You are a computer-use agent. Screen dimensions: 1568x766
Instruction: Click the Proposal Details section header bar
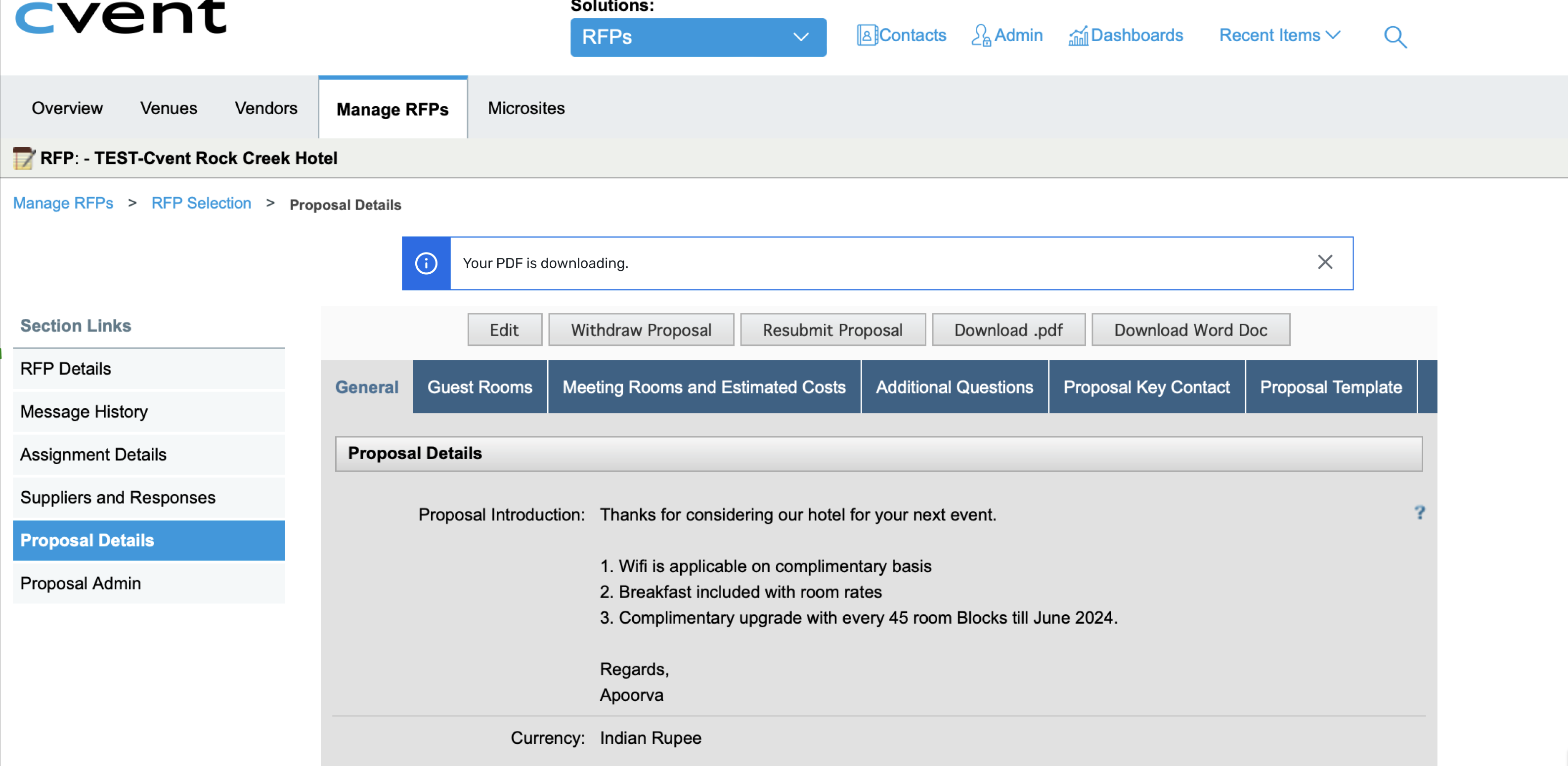click(878, 453)
